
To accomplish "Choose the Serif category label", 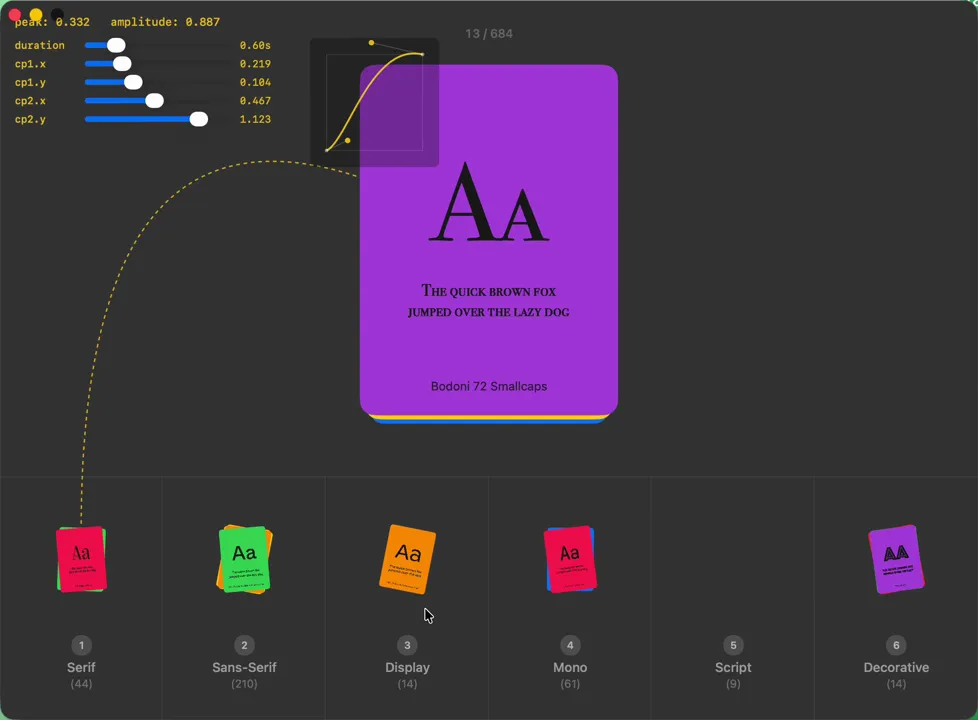I will [81, 667].
